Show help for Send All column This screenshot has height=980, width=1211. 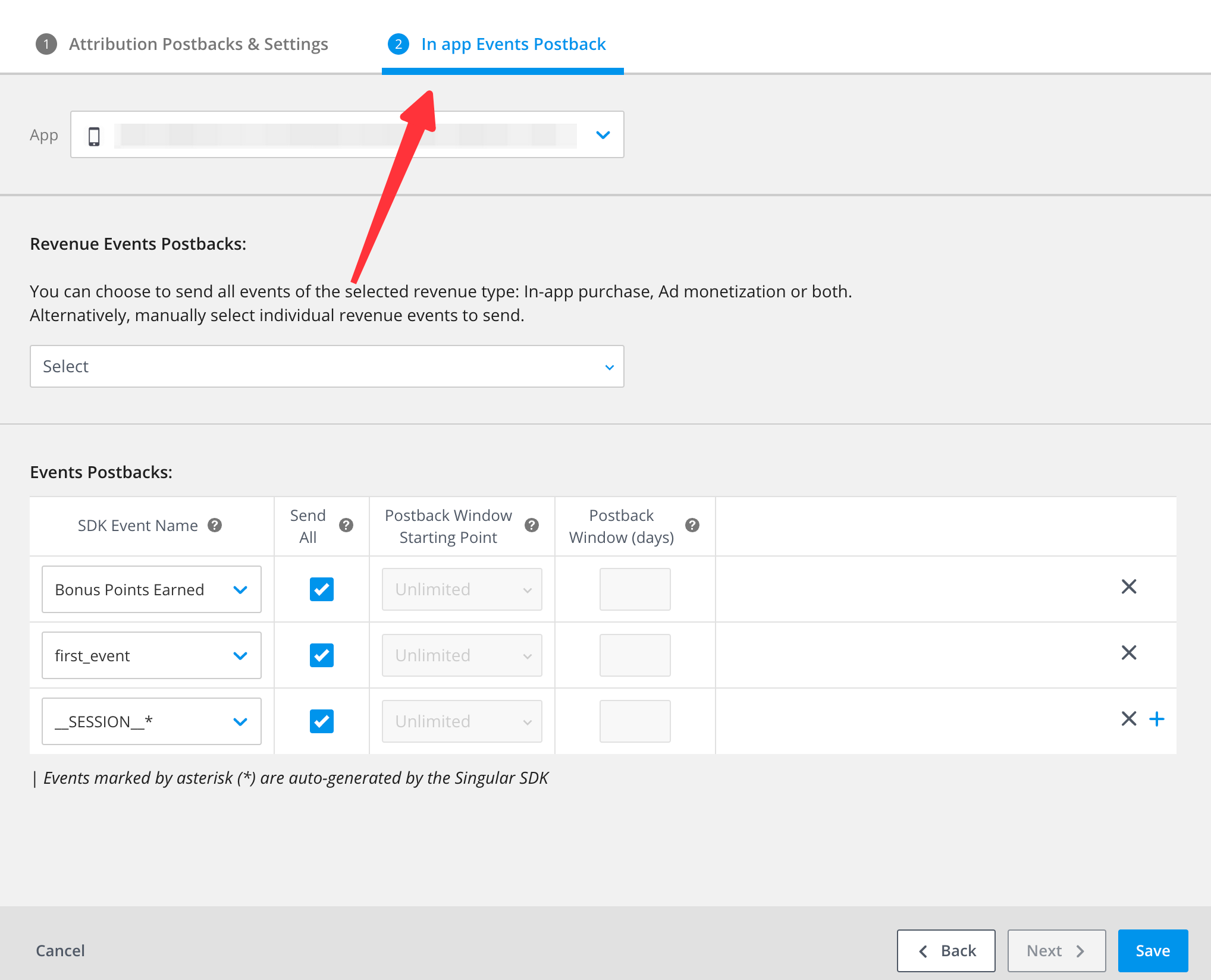(x=346, y=525)
